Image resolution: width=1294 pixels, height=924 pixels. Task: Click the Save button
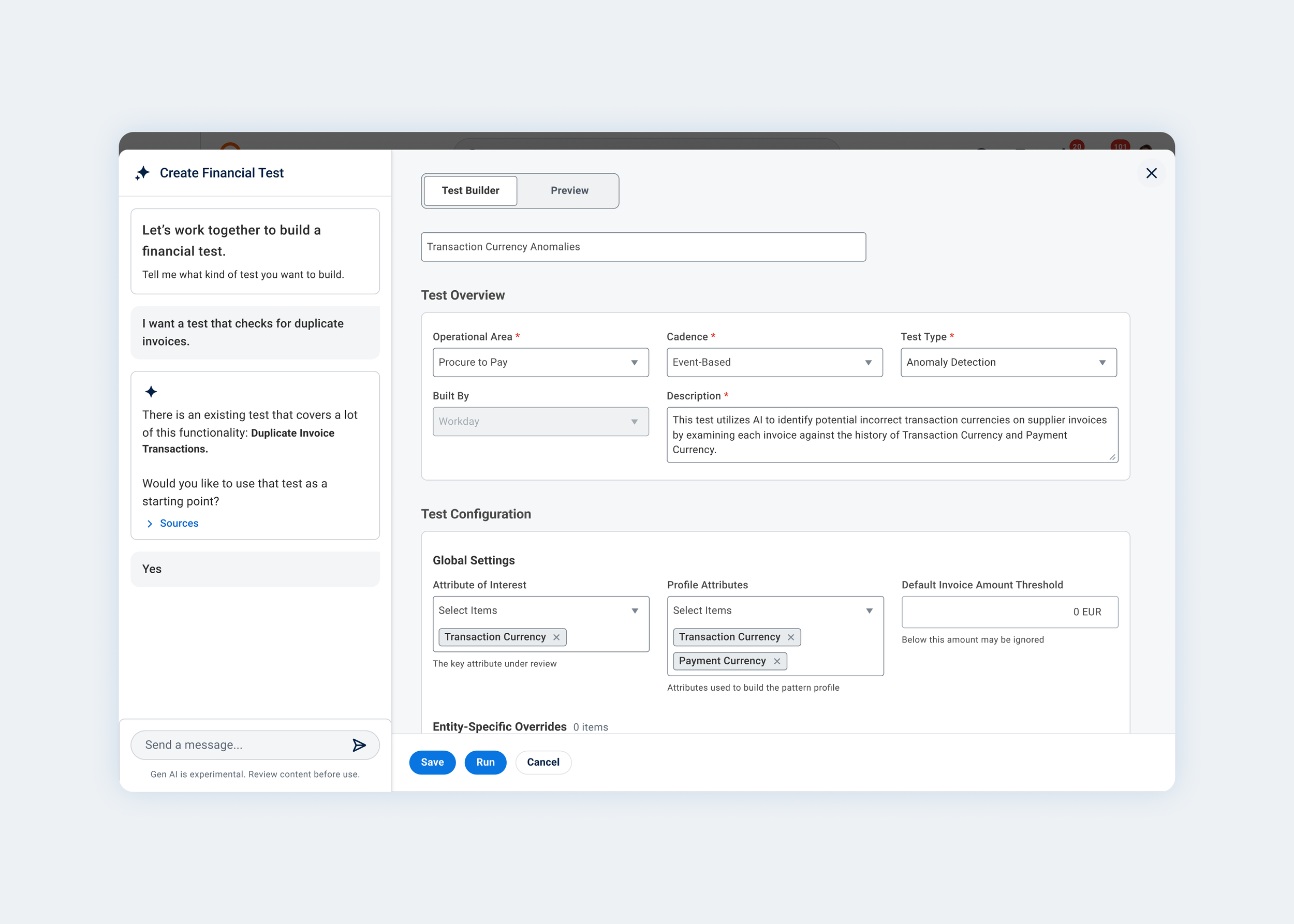click(432, 763)
